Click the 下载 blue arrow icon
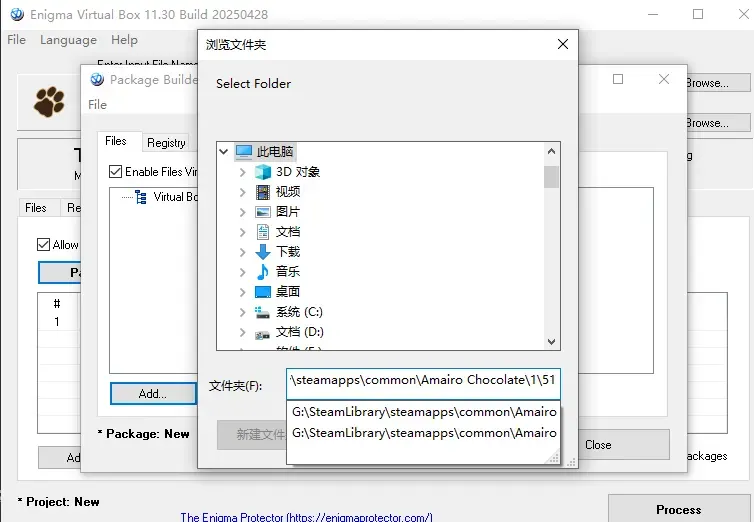754x522 pixels. pos(263,252)
